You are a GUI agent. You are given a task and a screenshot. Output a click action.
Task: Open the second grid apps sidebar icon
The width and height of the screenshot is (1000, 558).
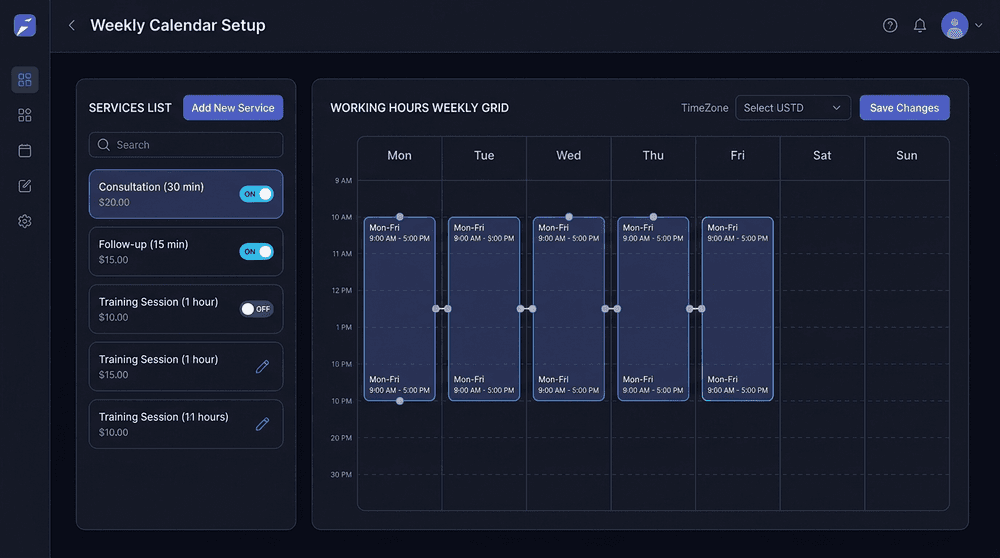(x=25, y=115)
